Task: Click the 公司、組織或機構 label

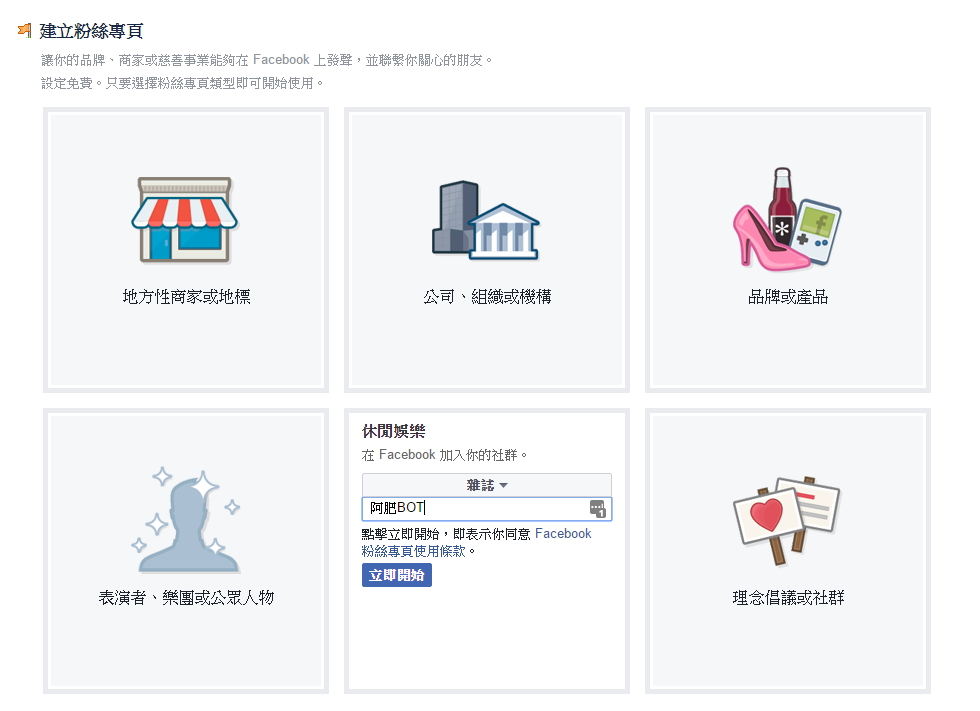Action: click(x=487, y=296)
